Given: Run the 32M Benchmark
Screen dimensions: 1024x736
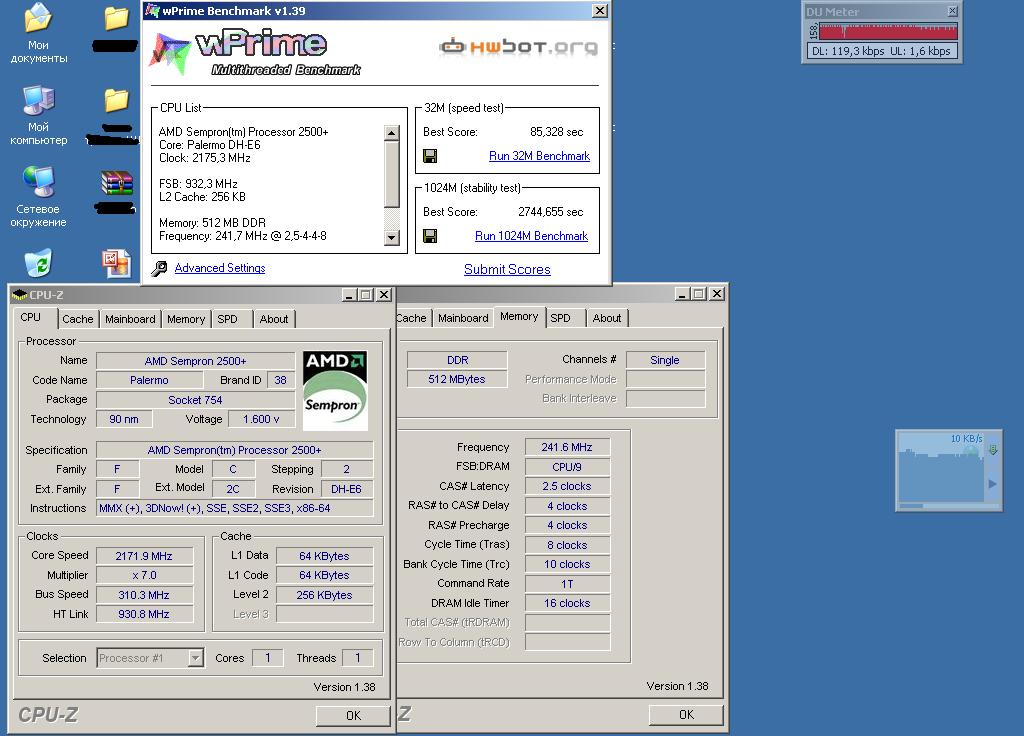Looking at the screenshot, I should click(539, 156).
